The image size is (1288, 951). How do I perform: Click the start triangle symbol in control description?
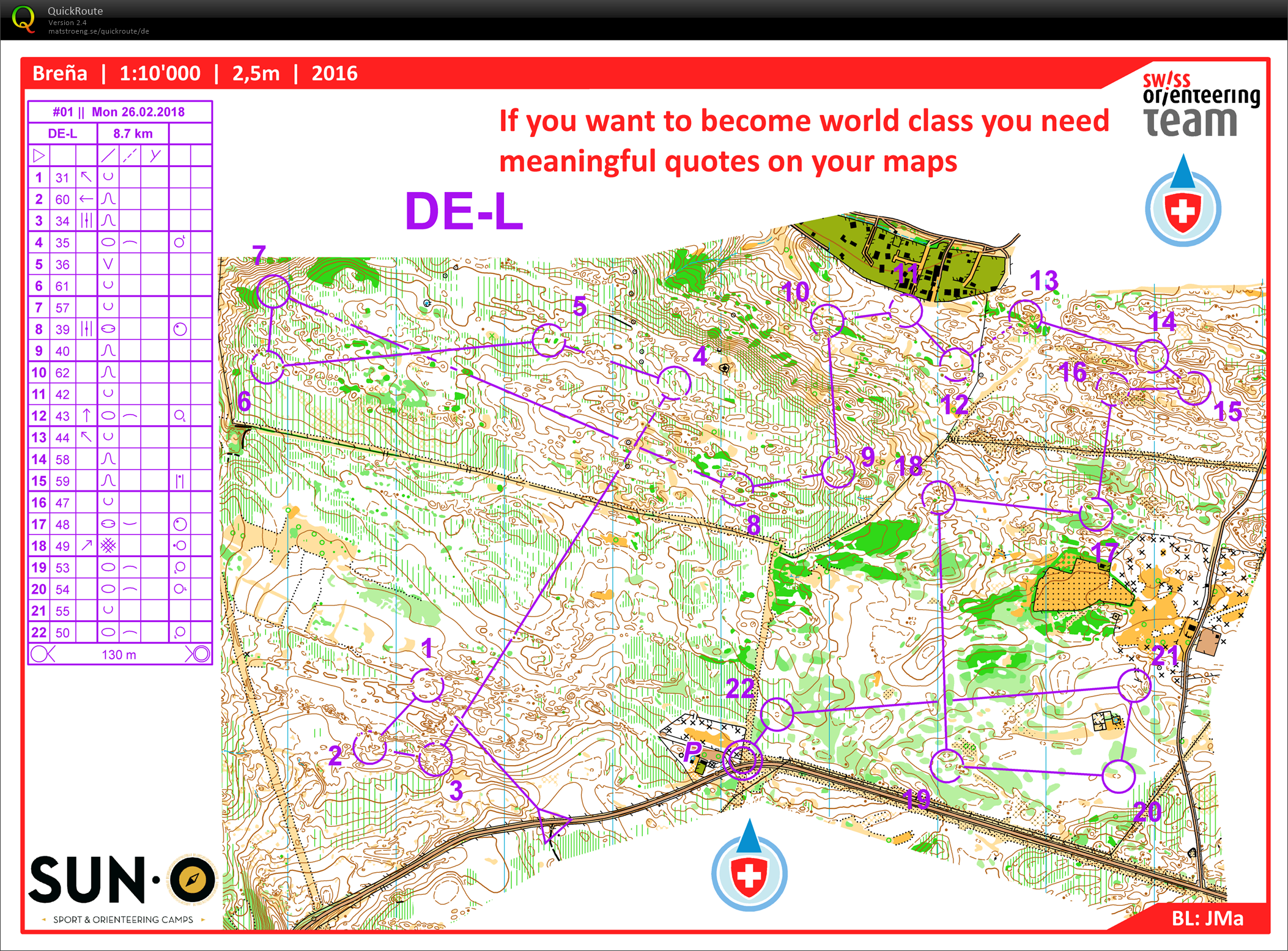(x=39, y=155)
